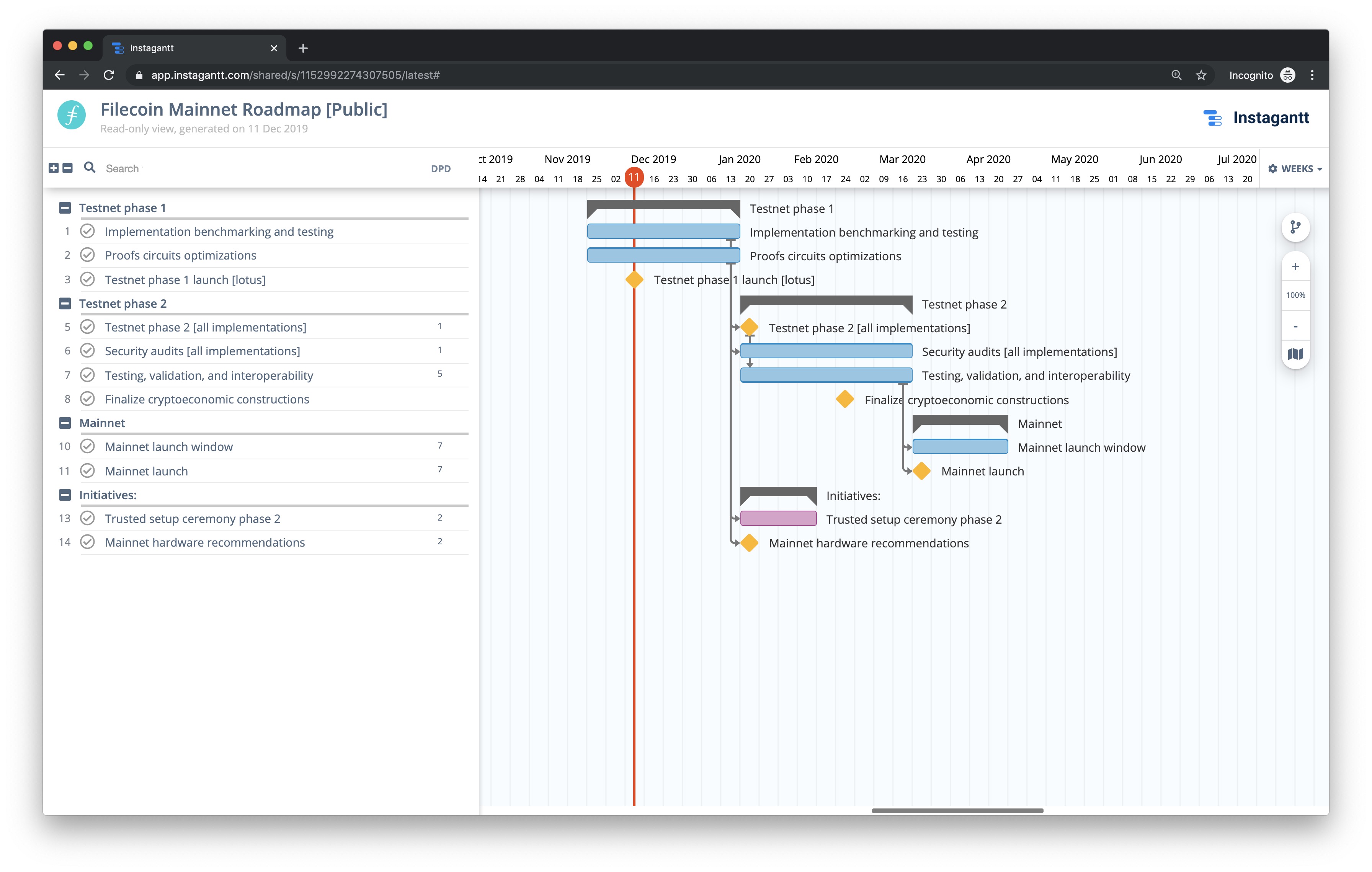Viewport: 1372px width, 872px height.
Task: Collapse the 'Mainnet' group
Action: [64, 423]
